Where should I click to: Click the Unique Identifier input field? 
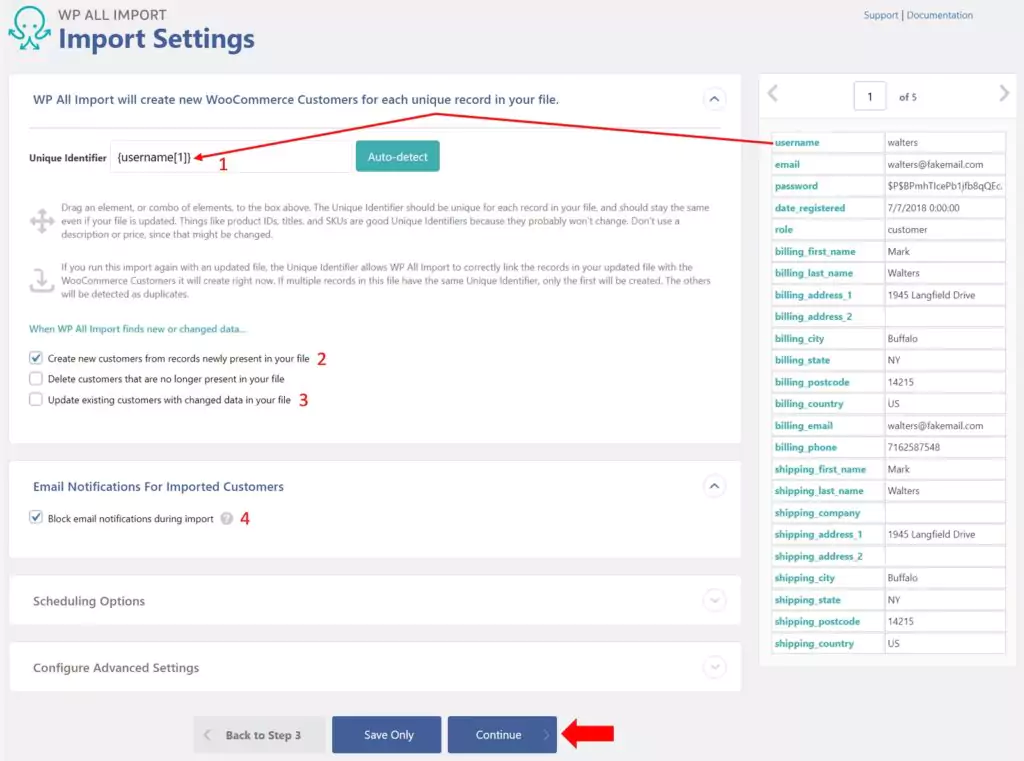click(231, 157)
